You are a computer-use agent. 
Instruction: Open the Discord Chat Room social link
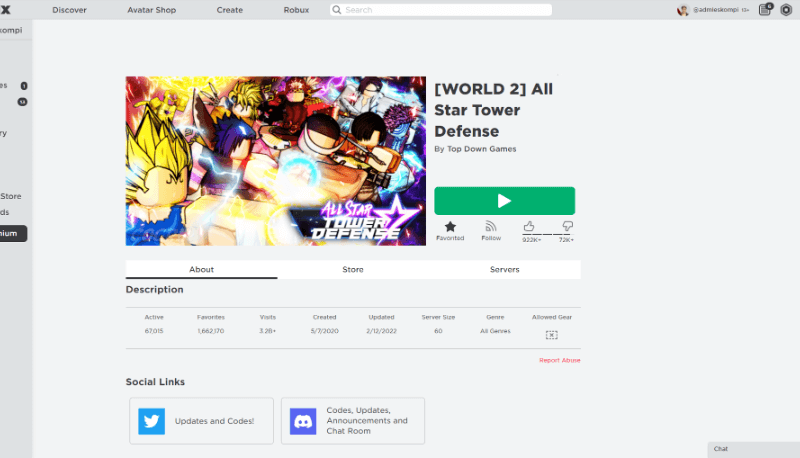pos(353,421)
